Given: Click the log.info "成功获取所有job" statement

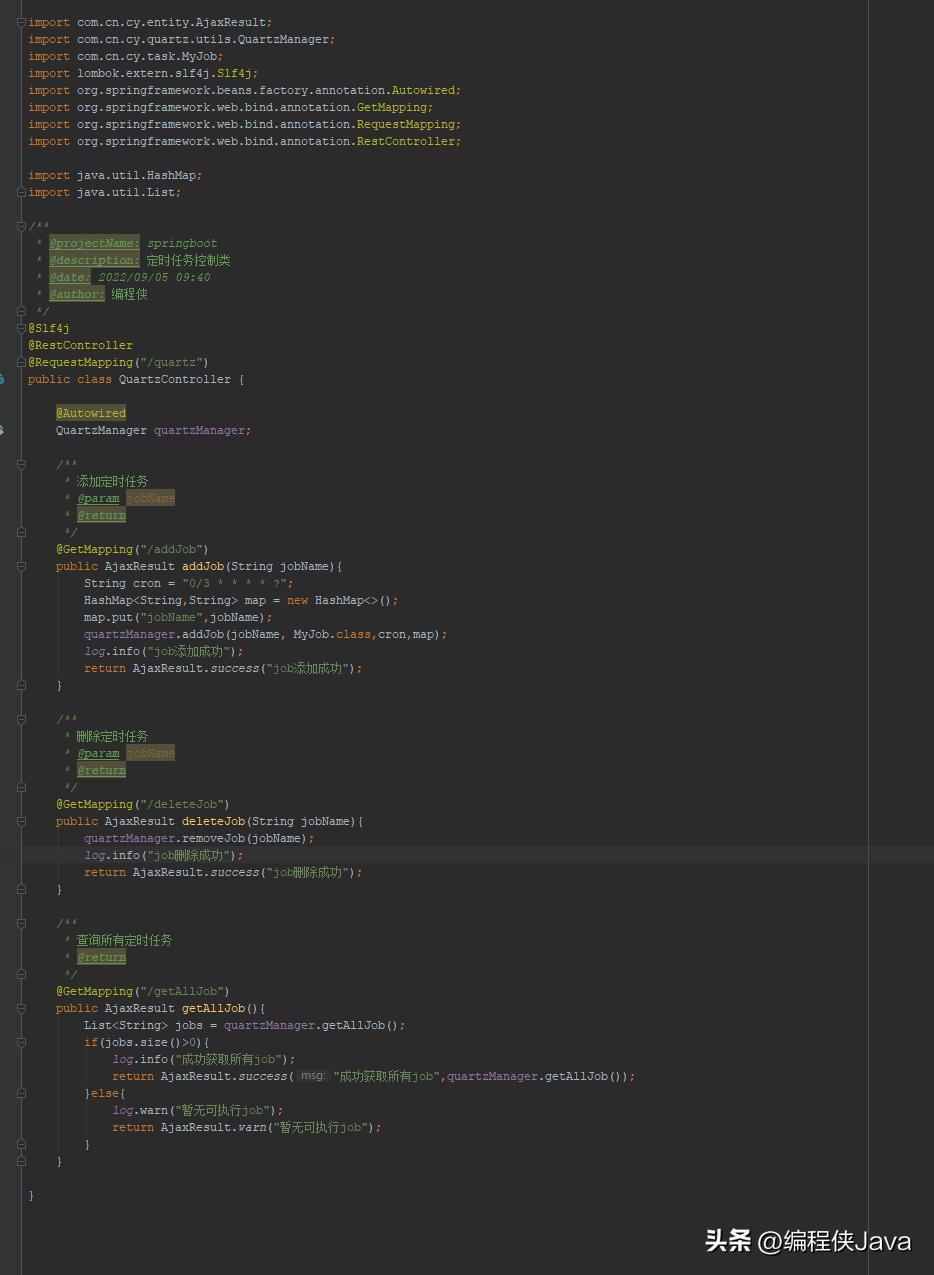Looking at the screenshot, I should [204, 1059].
